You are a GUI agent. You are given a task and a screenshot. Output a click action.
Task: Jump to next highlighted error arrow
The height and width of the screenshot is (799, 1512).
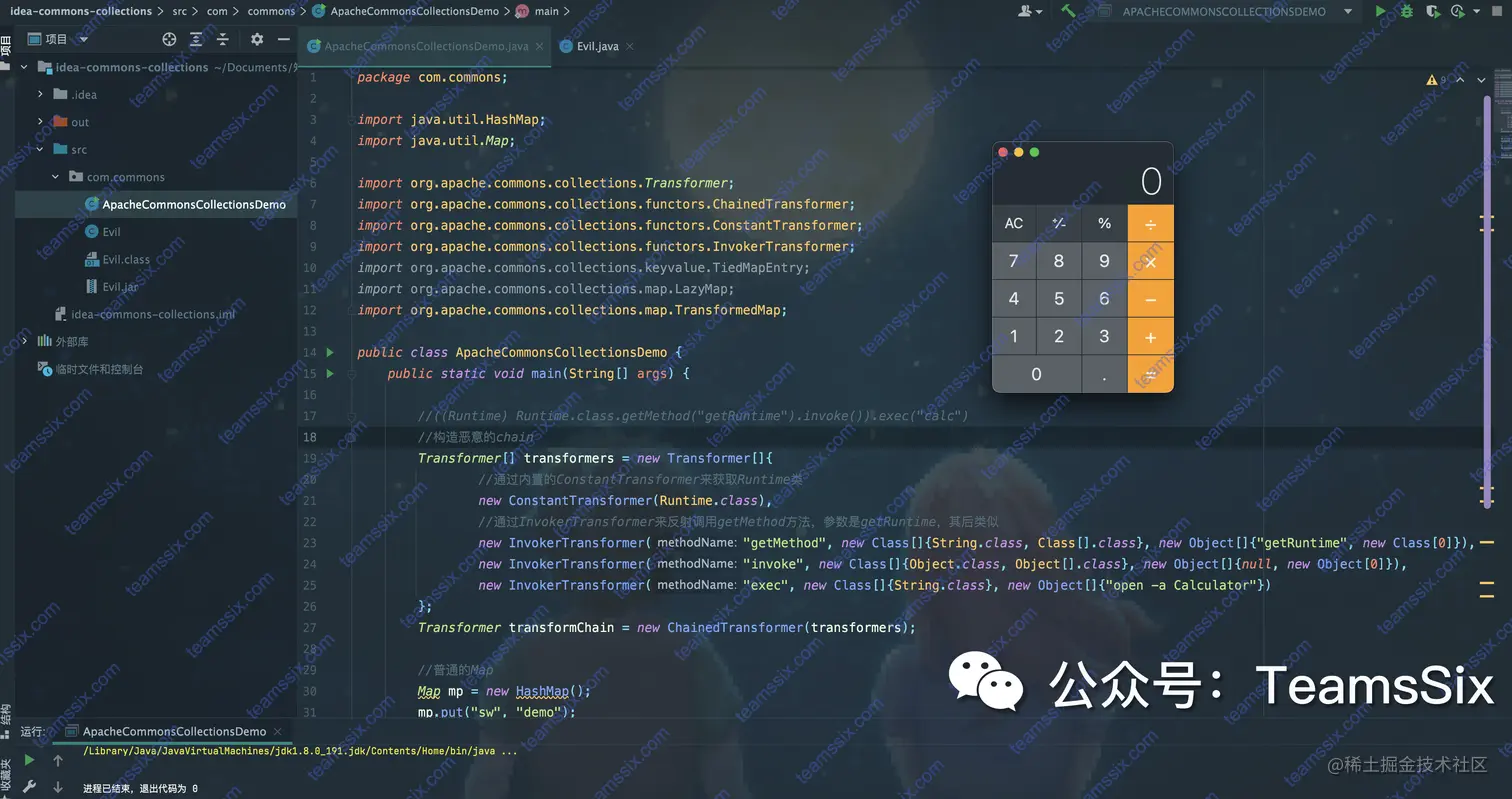[x=1480, y=79]
